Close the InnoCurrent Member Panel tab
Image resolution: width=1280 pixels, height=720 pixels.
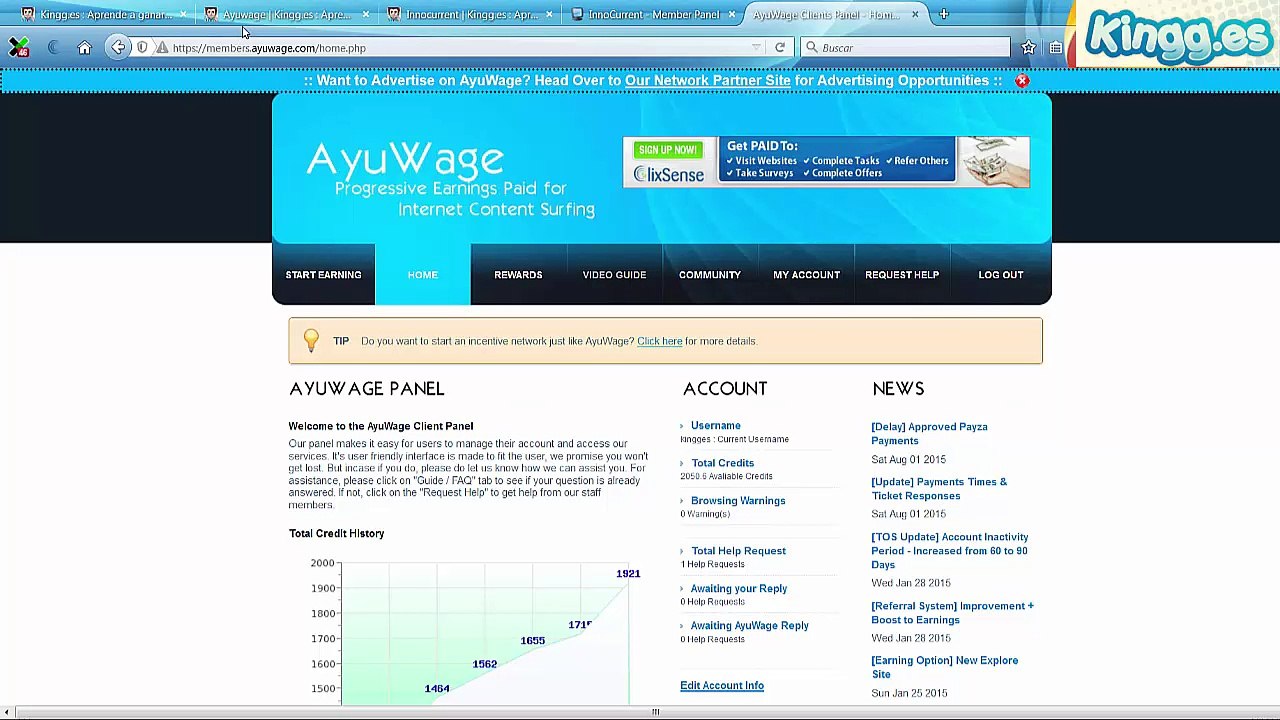pos(732,14)
